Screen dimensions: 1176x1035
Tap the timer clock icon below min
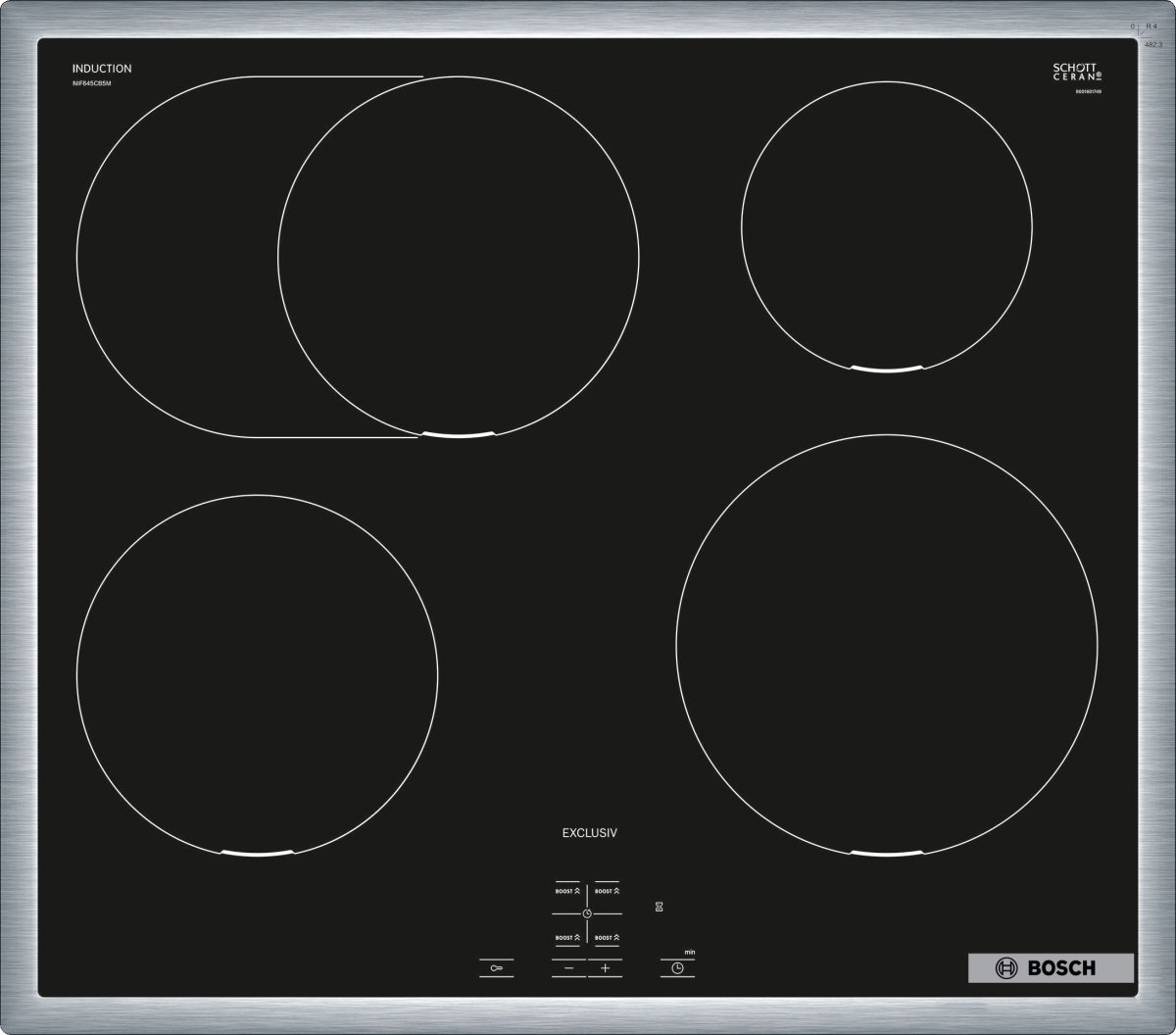[677, 968]
